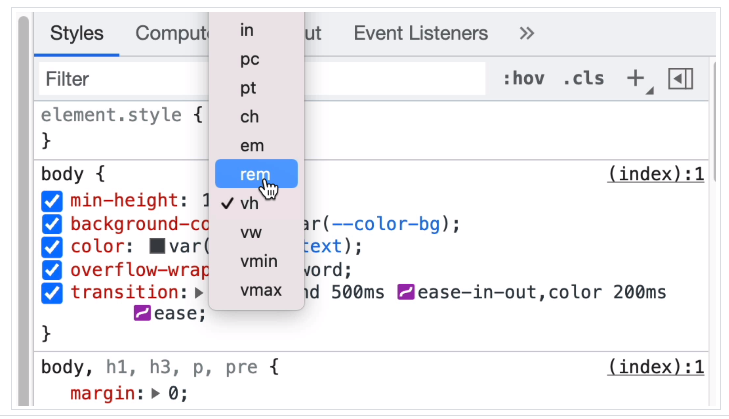
Task: Expand the transition shorthand triangle
Action: coord(198,293)
